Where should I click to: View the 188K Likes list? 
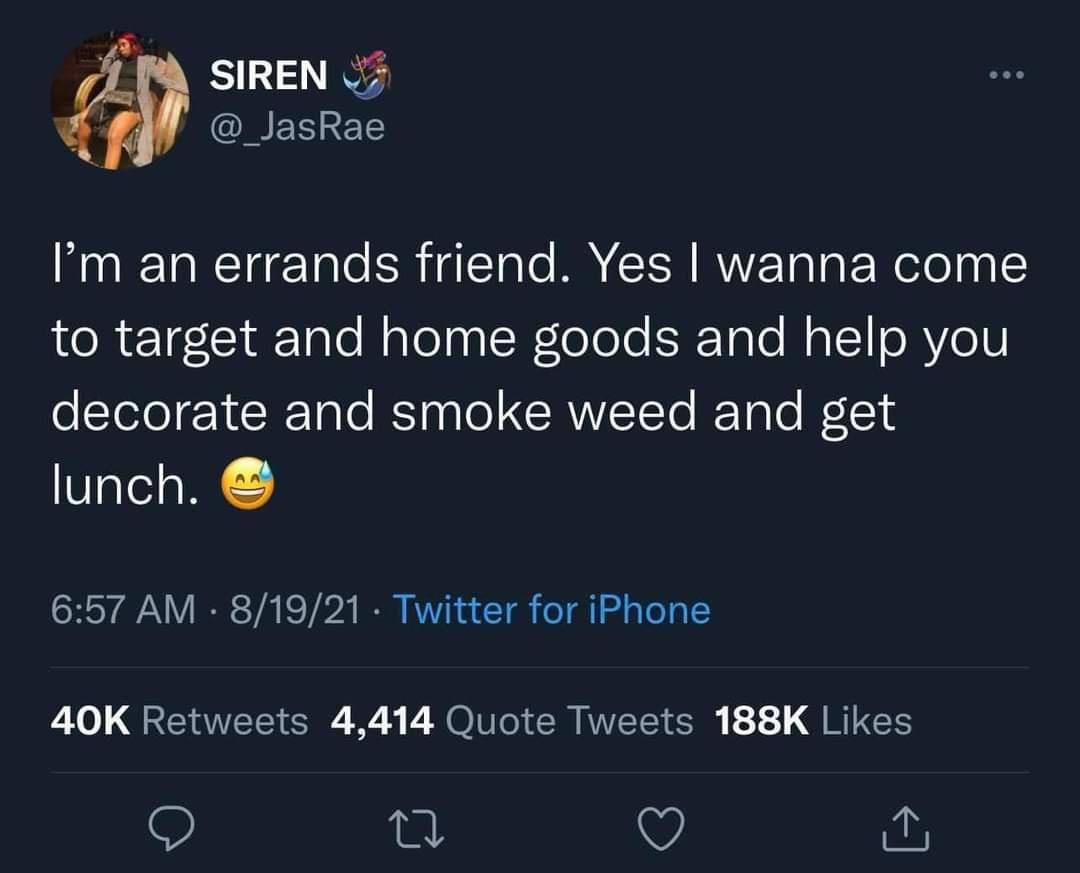(813, 721)
